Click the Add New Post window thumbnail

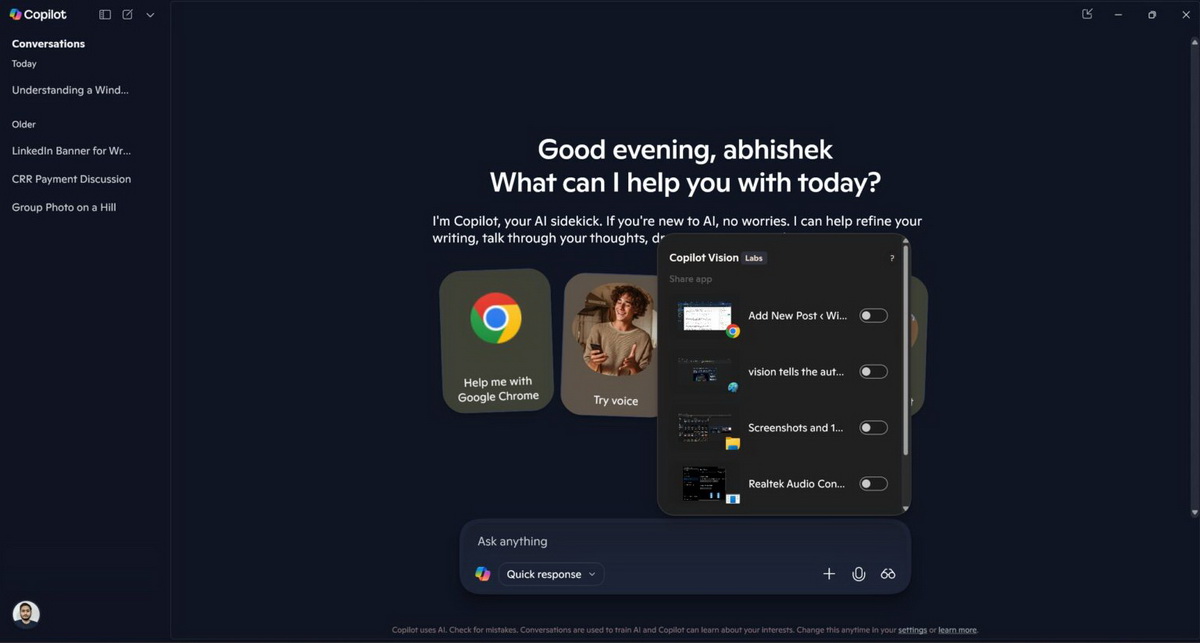point(706,317)
